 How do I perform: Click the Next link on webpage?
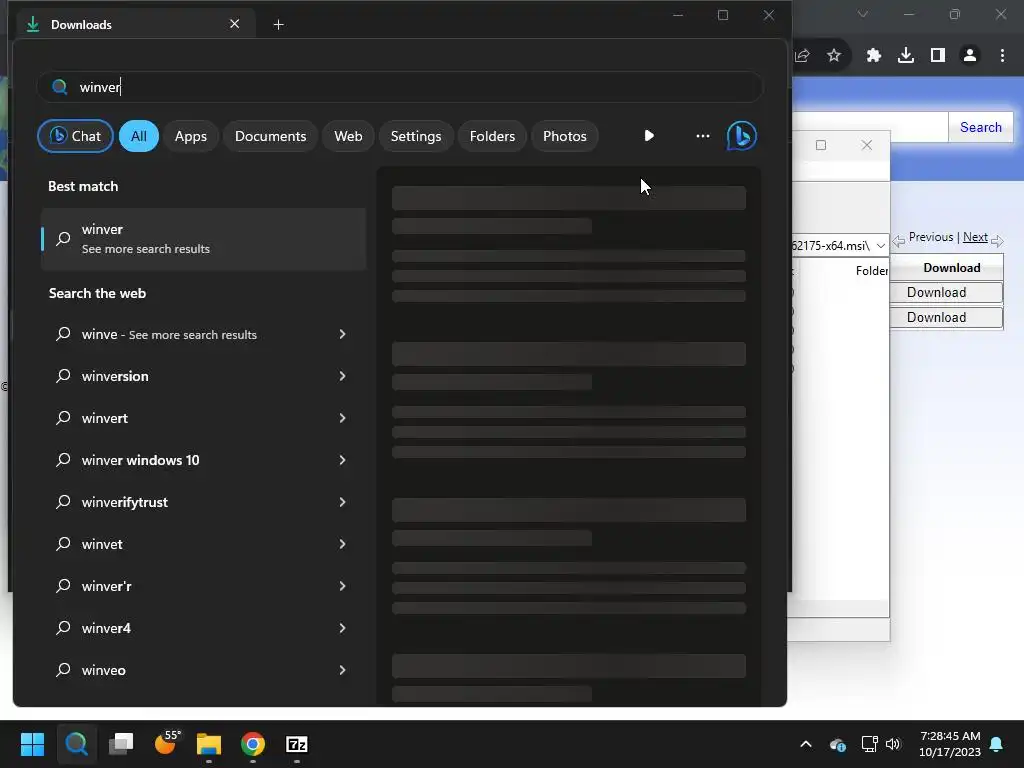(975, 237)
